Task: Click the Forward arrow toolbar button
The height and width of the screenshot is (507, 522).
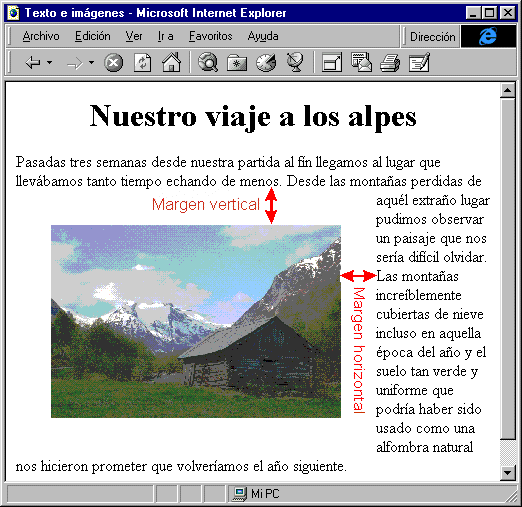Action: coord(75,63)
